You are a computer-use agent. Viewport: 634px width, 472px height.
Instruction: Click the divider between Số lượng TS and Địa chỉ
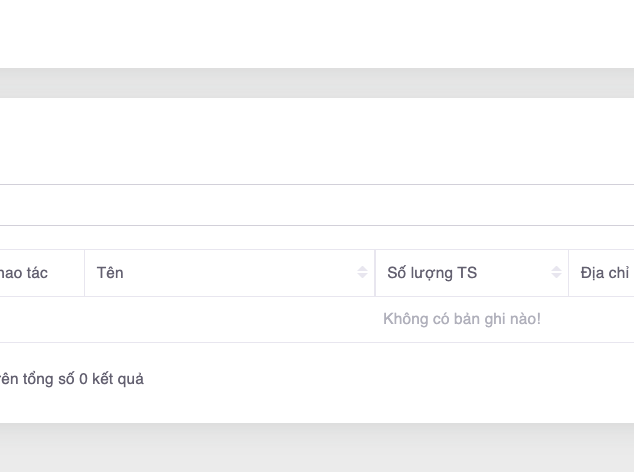tap(568, 273)
